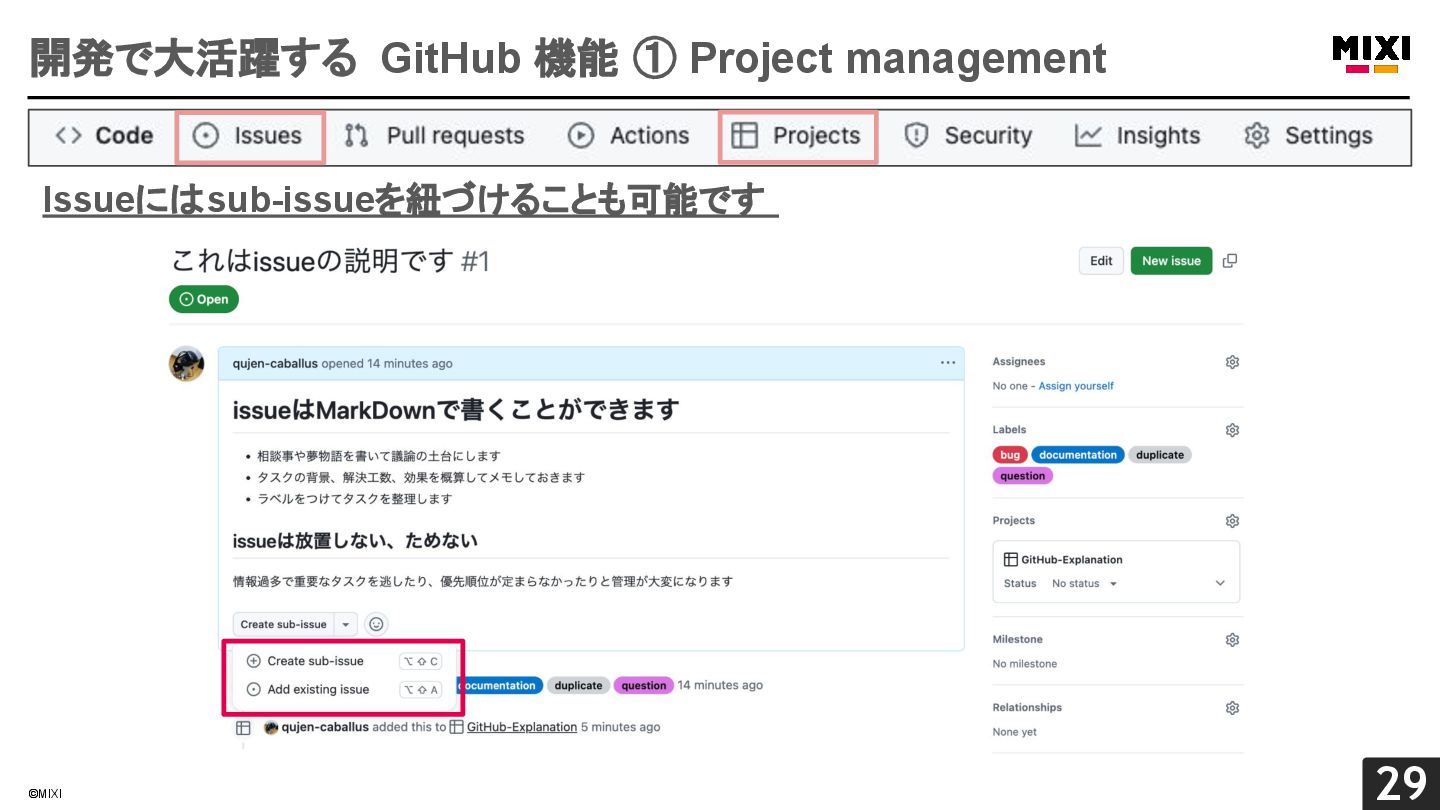1440x810 pixels.
Task: Open Milestone settings gear
Action: 1232,640
